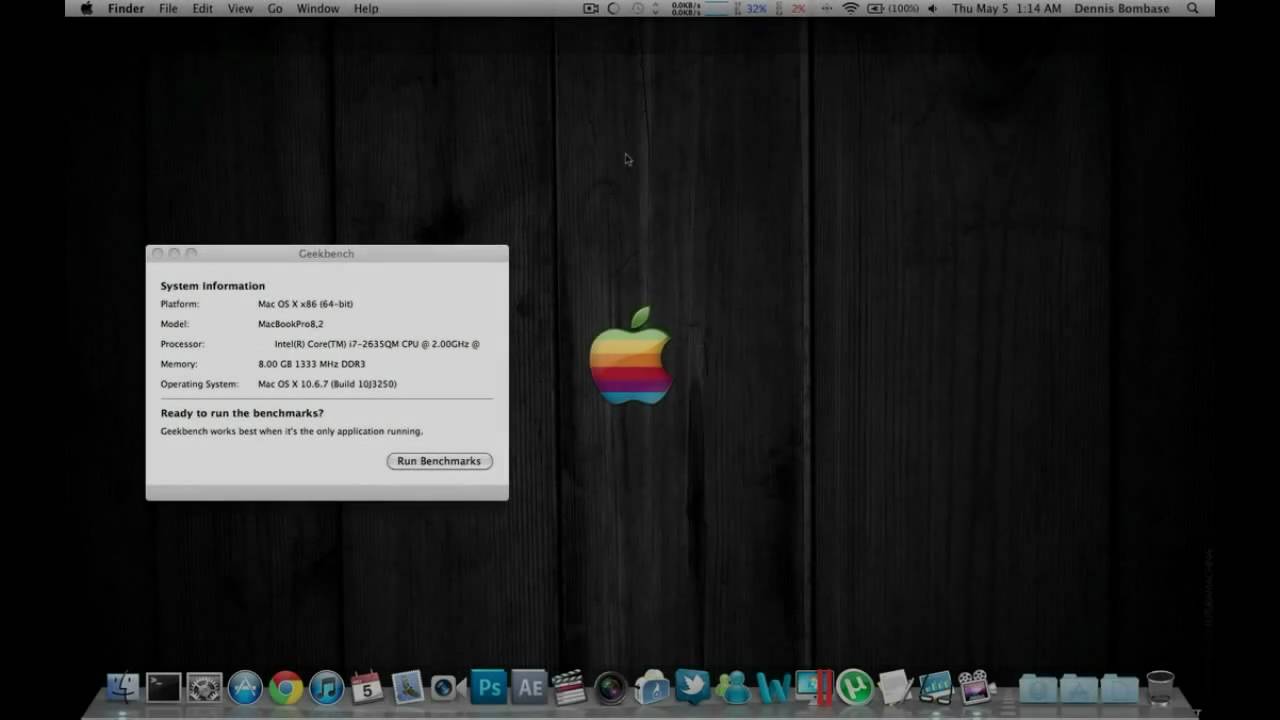Open Spotlight search in the menu bar
Viewport: 1280px width, 720px height.
(1192, 8)
